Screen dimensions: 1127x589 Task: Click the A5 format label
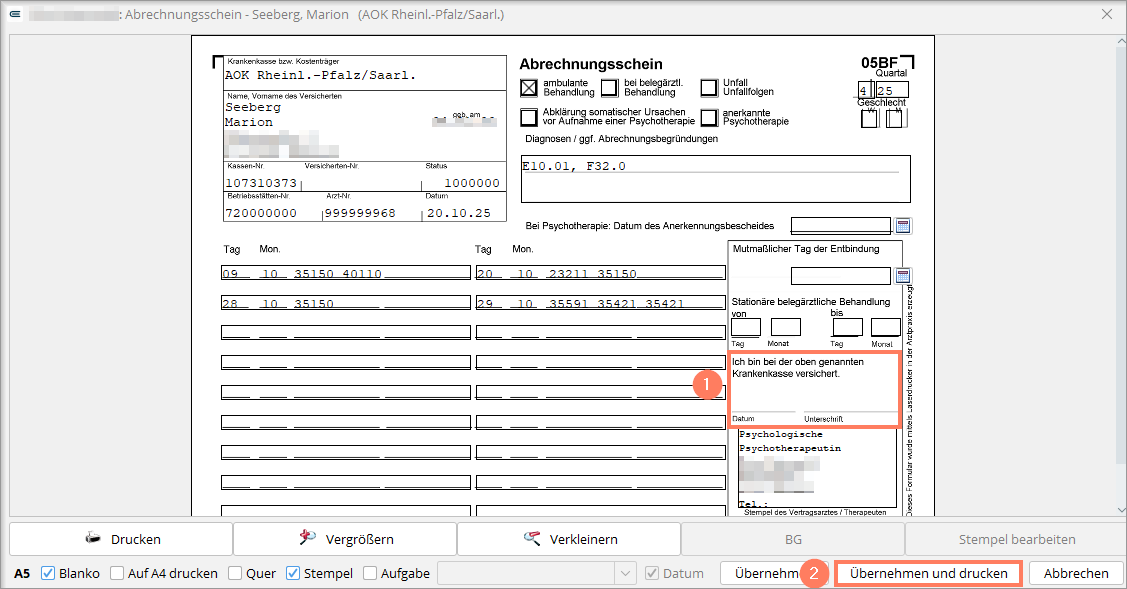pos(22,573)
